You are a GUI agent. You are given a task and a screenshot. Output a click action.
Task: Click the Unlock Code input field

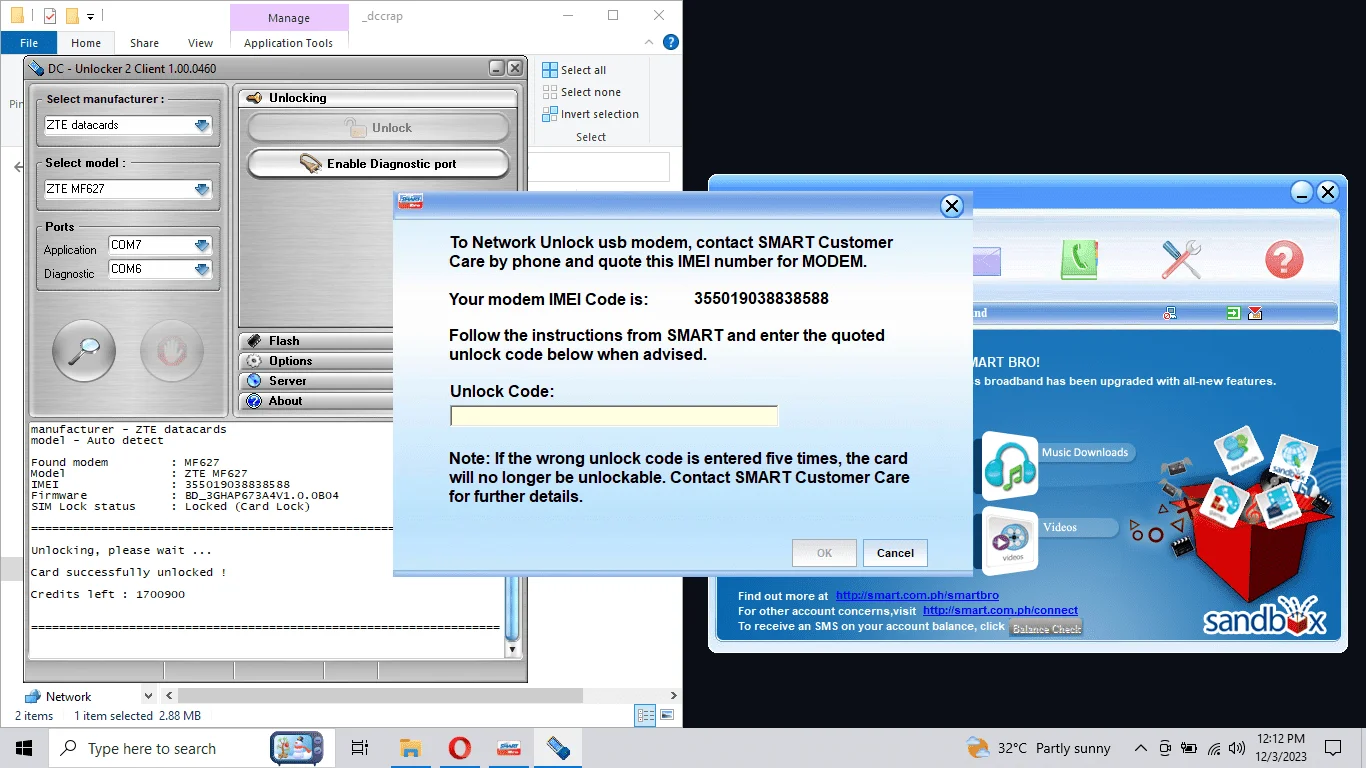pyautogui.click(x=614, y=416)
